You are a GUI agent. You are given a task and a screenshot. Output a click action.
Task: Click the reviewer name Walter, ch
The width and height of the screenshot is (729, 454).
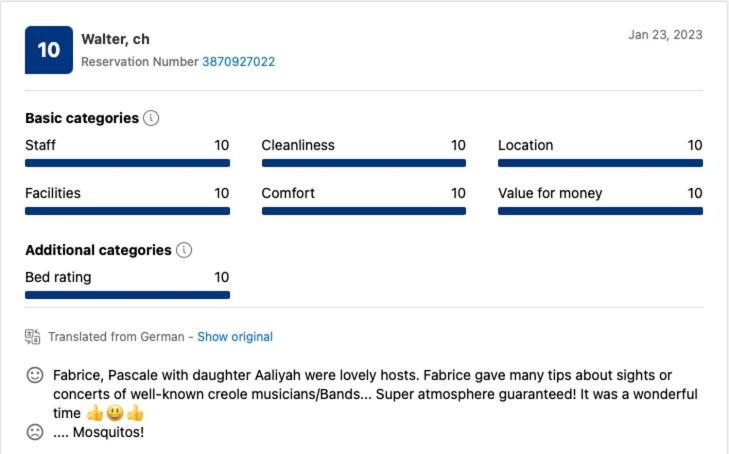coord(115,39)
